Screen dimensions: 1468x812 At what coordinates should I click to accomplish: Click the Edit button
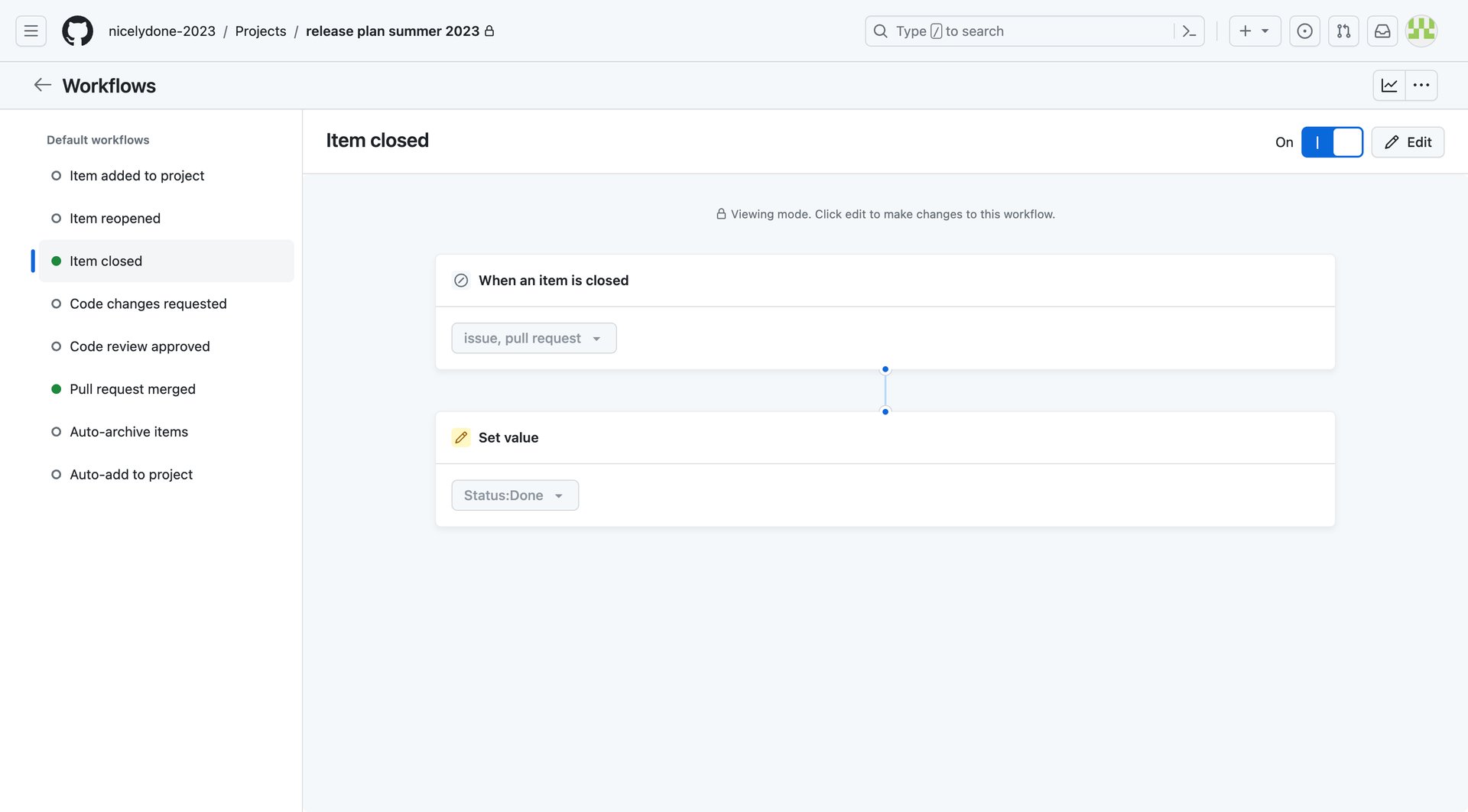click(1408, 142)
